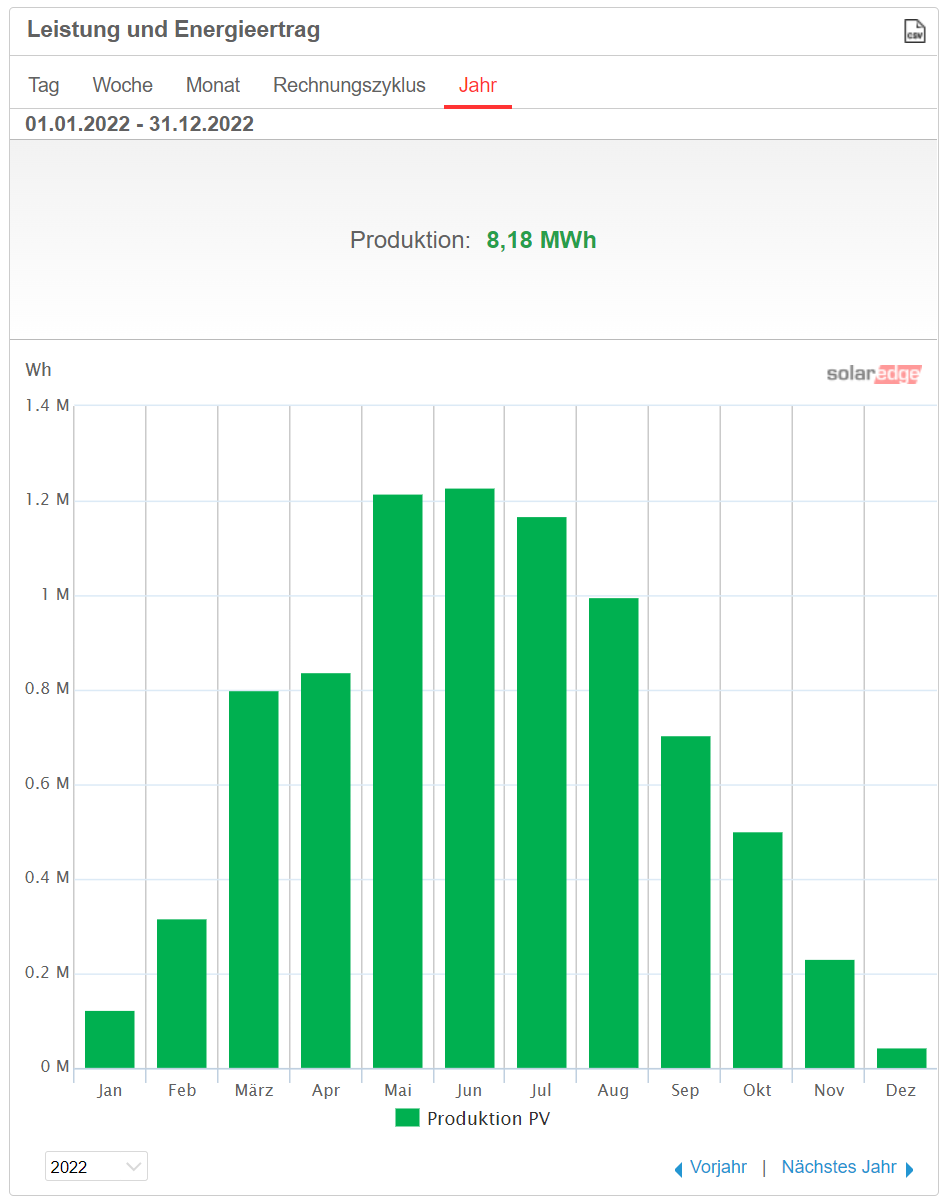The width and height of the screenshot is (948, 1201).
Task: Switch to the Tag tab
Action: [44, 85]
